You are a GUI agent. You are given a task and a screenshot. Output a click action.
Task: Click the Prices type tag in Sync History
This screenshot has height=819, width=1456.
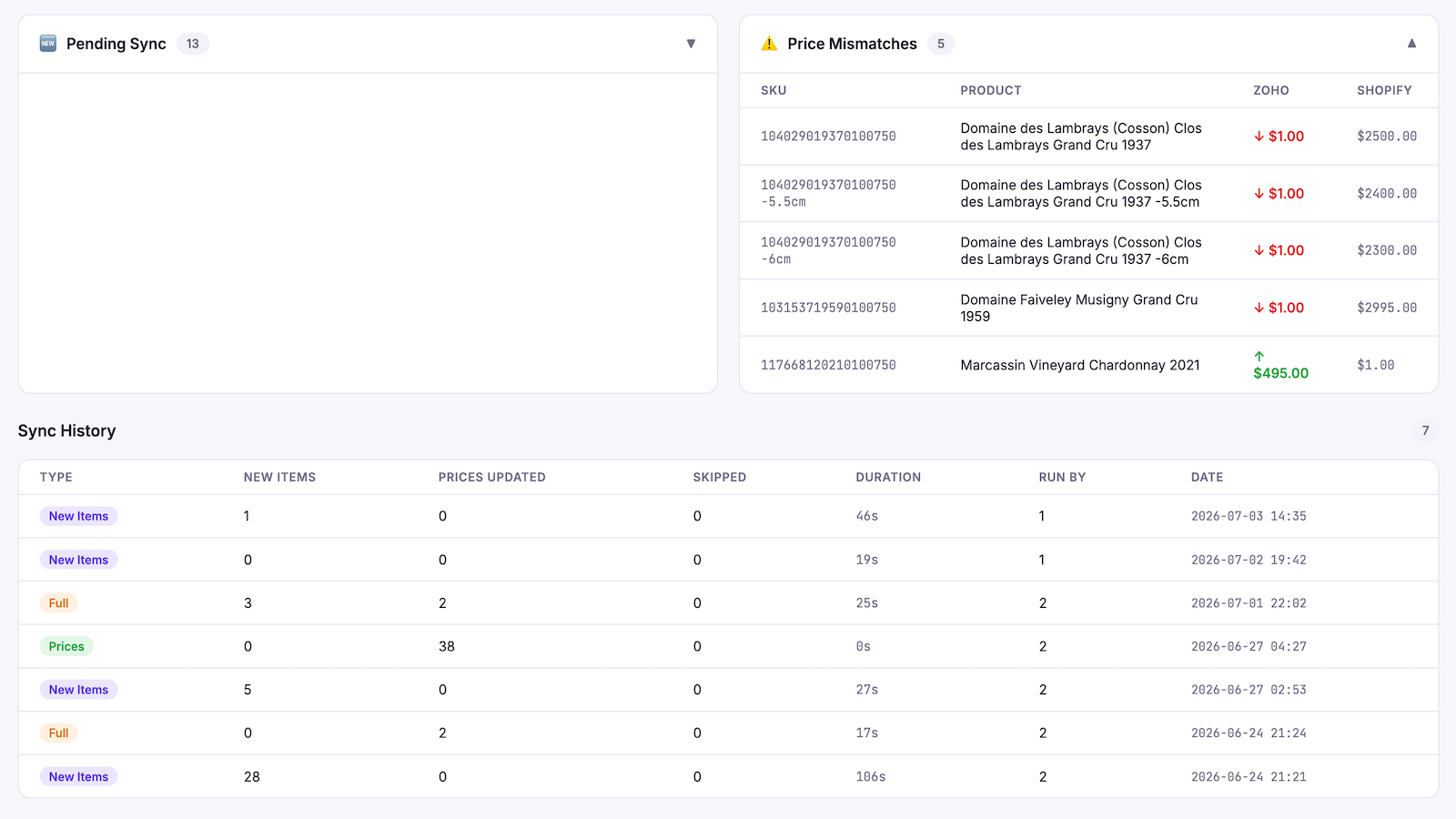66,646
